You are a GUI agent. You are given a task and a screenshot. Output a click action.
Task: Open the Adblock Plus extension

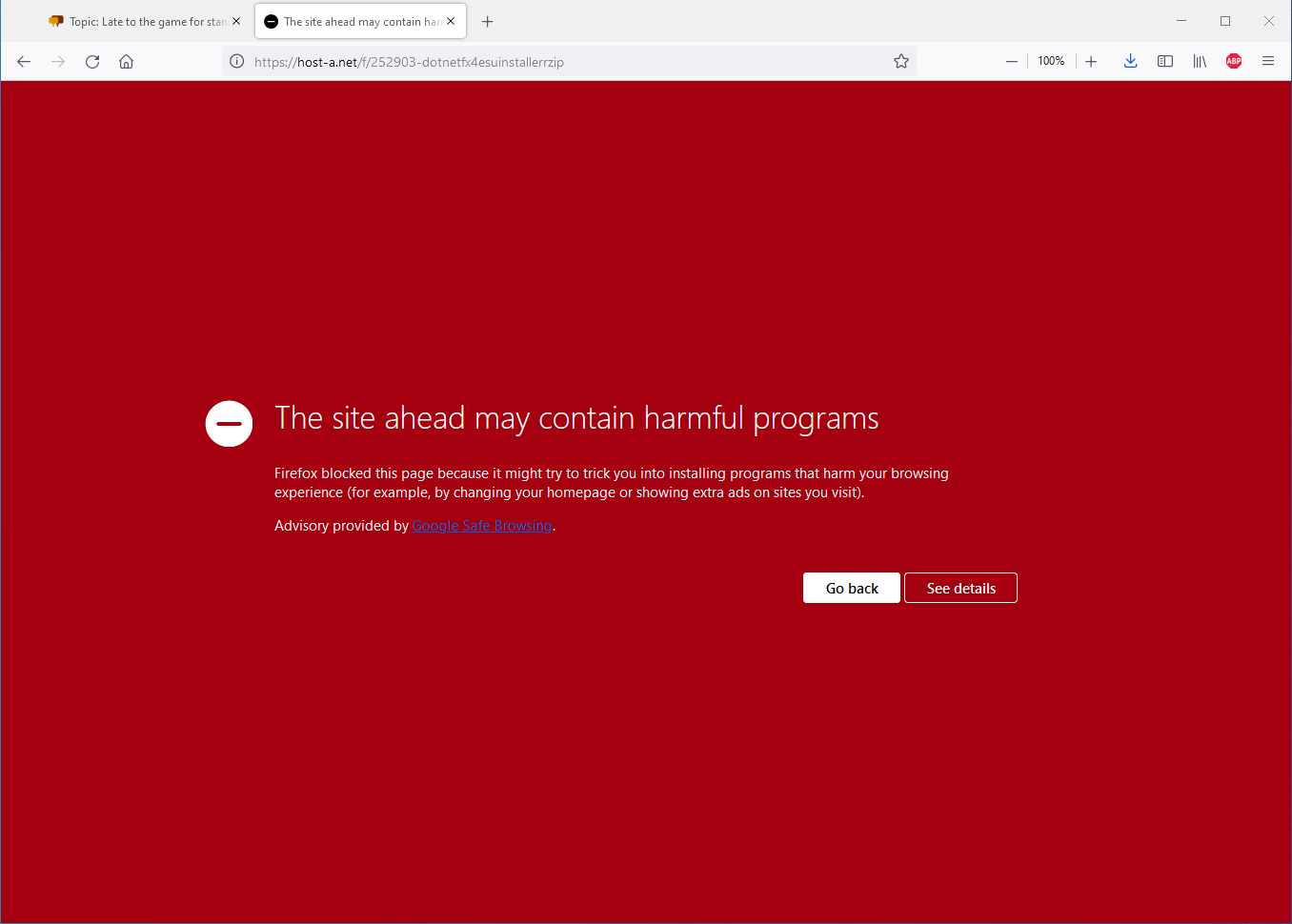coord(1234,62)
